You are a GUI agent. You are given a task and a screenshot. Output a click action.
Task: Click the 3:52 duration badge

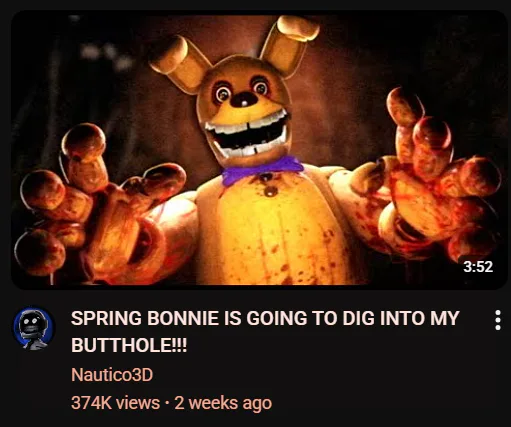pyautogui.click(x=478, y=267)
